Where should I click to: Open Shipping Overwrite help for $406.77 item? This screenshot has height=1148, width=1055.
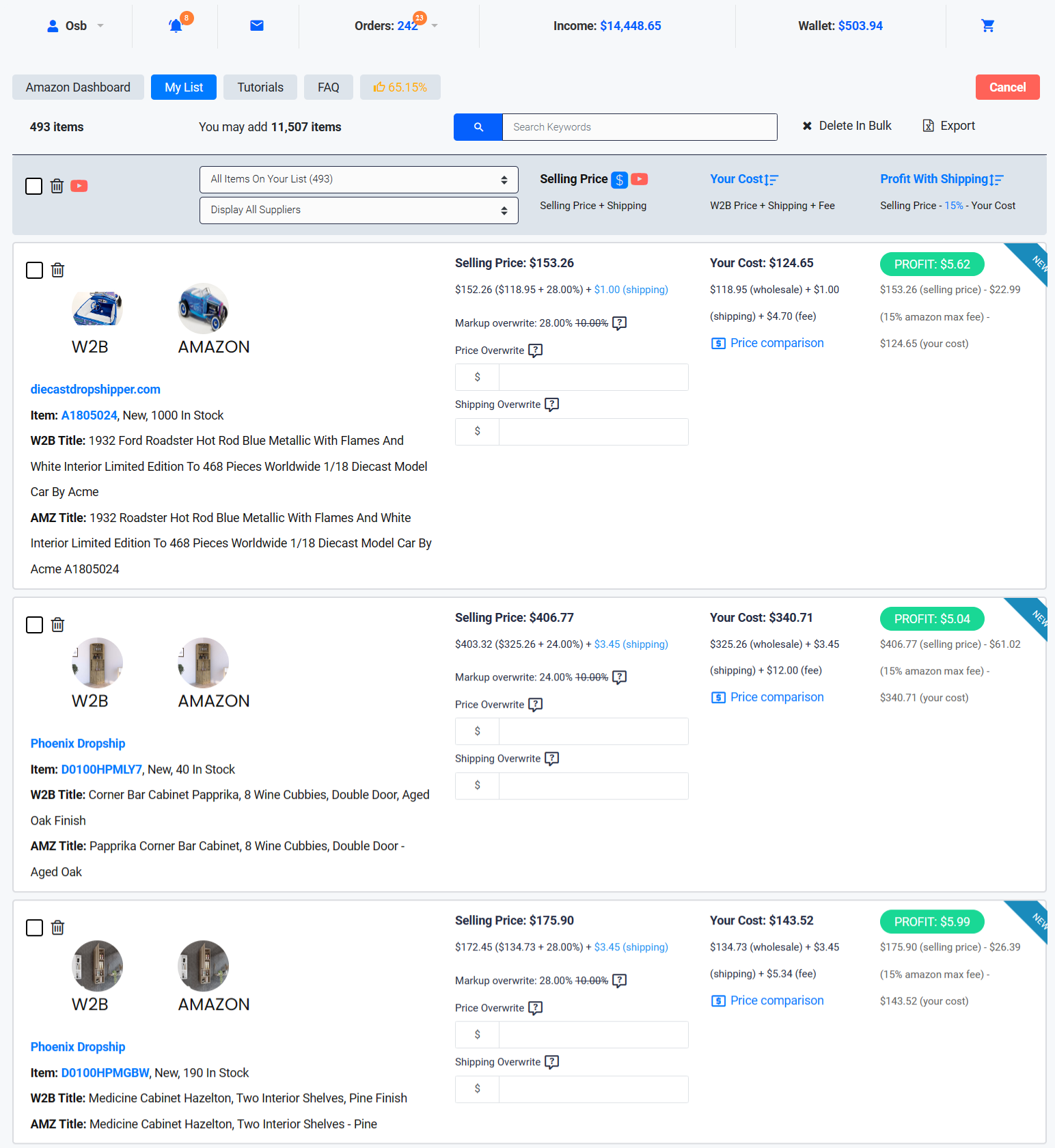(x=552, y=758)
